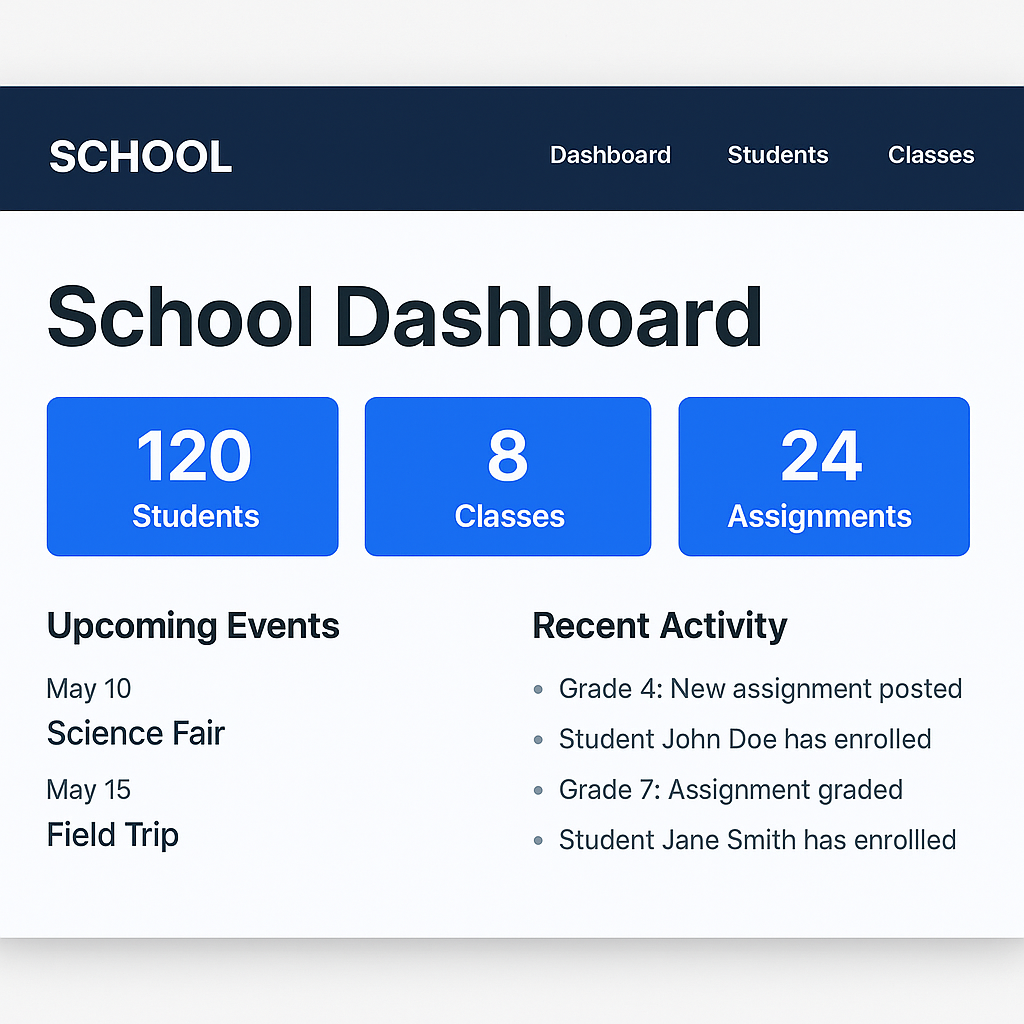Viewport: 1024px width, 1024px height.
Task: Open the 24 Assignments stat card
Action: (823, 476)
